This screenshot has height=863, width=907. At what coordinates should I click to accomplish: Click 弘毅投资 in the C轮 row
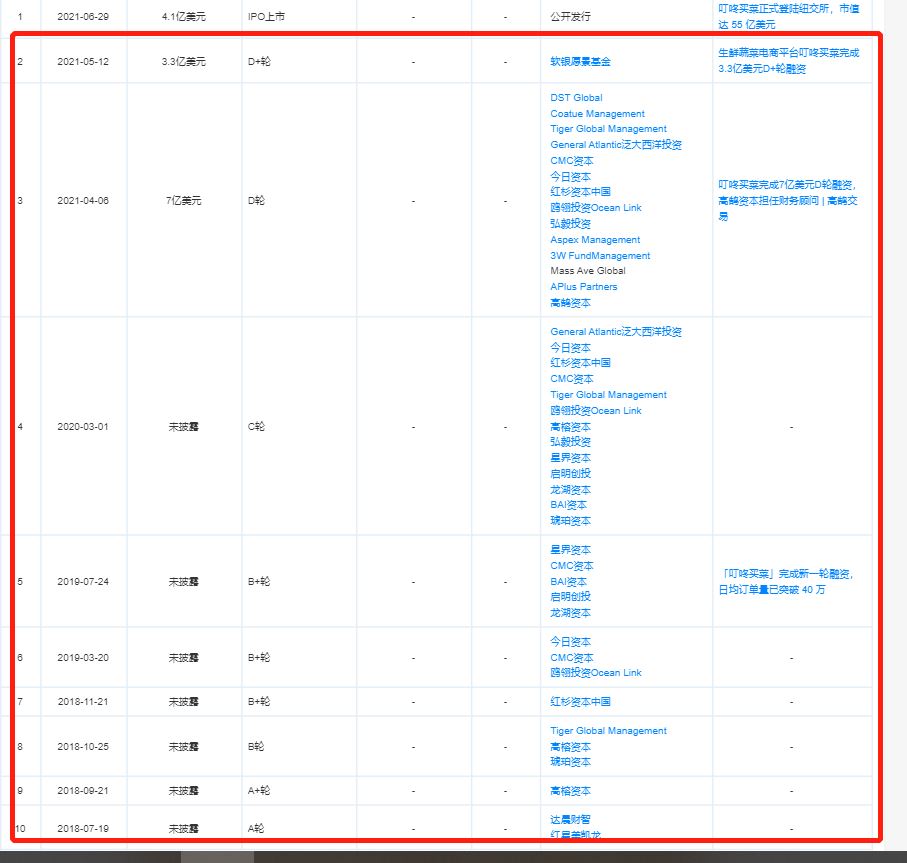[570, 442]
